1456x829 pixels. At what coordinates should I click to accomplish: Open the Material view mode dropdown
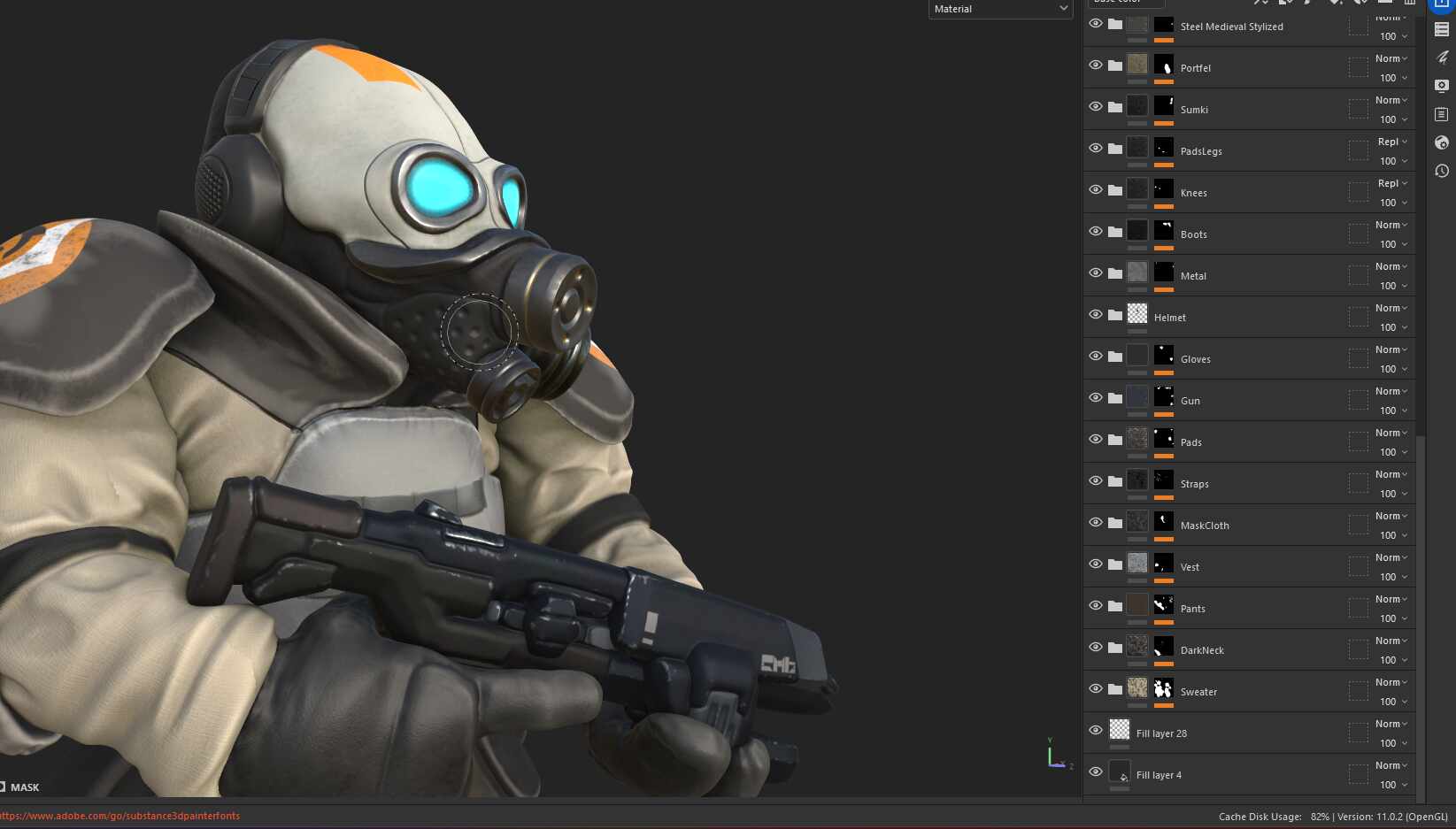click(1000, 9)
